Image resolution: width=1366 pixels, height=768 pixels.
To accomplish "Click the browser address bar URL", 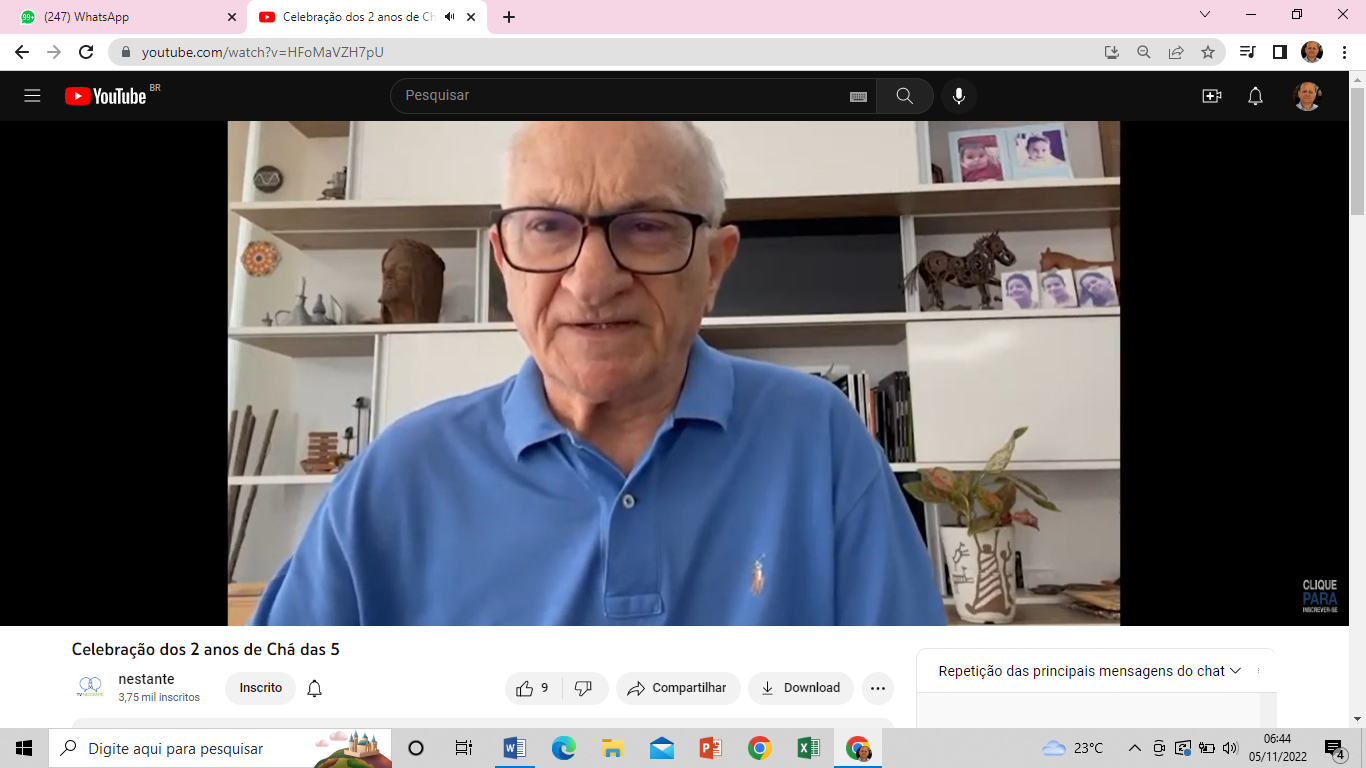I will point(262,52).
